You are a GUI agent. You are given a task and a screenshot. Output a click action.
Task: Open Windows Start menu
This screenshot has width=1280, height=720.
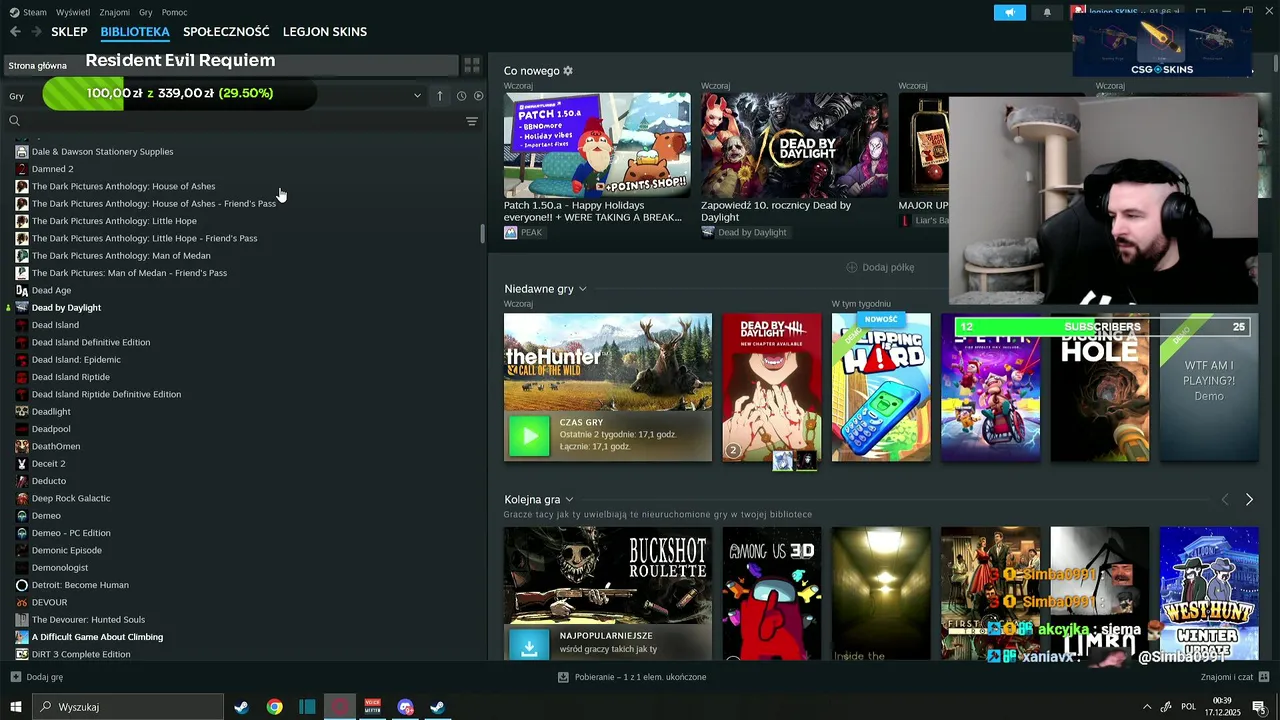coord(15,707)
